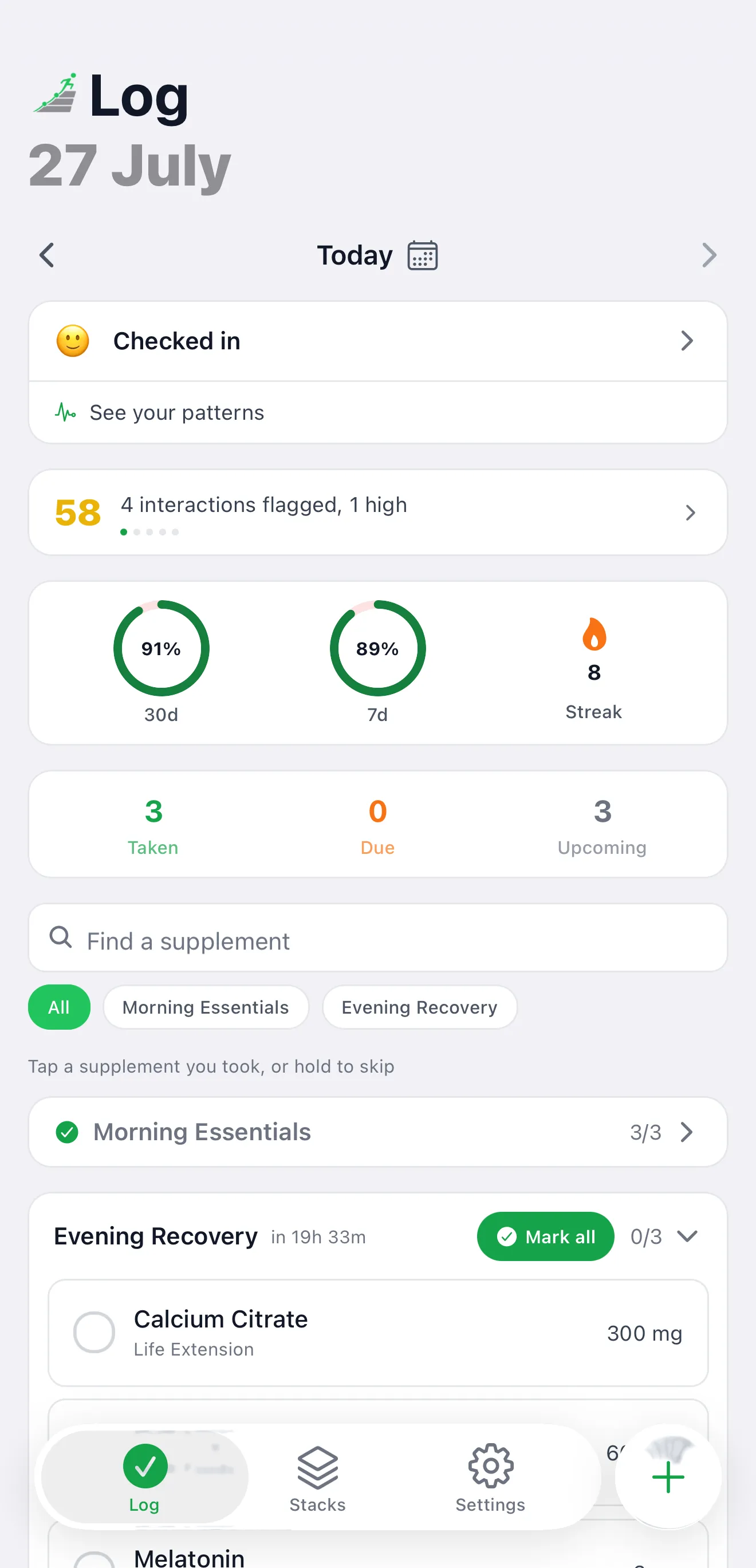
Task: Go to next day with right arrow
Action: (709, 255)
